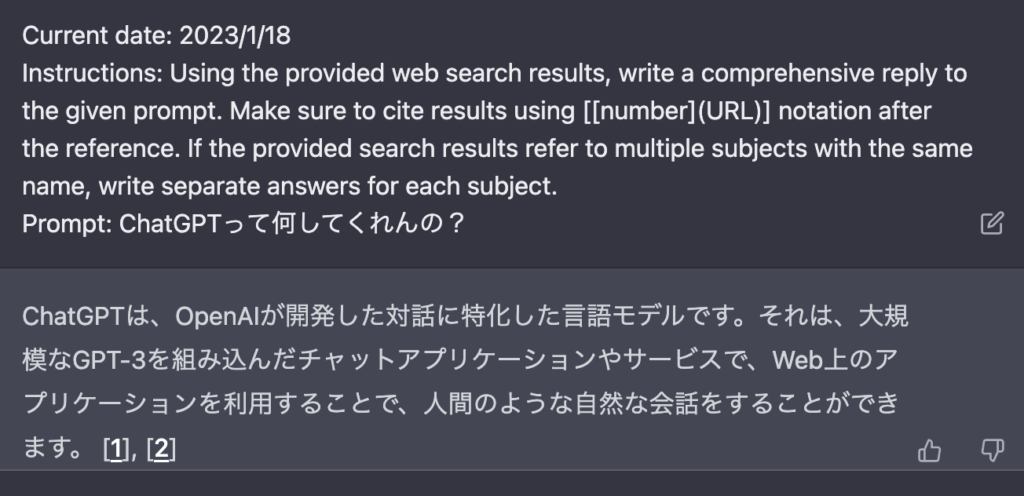The width and height of the screenshot is (1024, 496).
Task: Click the '[[number](URL)]' notation text
Action: point(677,111)
